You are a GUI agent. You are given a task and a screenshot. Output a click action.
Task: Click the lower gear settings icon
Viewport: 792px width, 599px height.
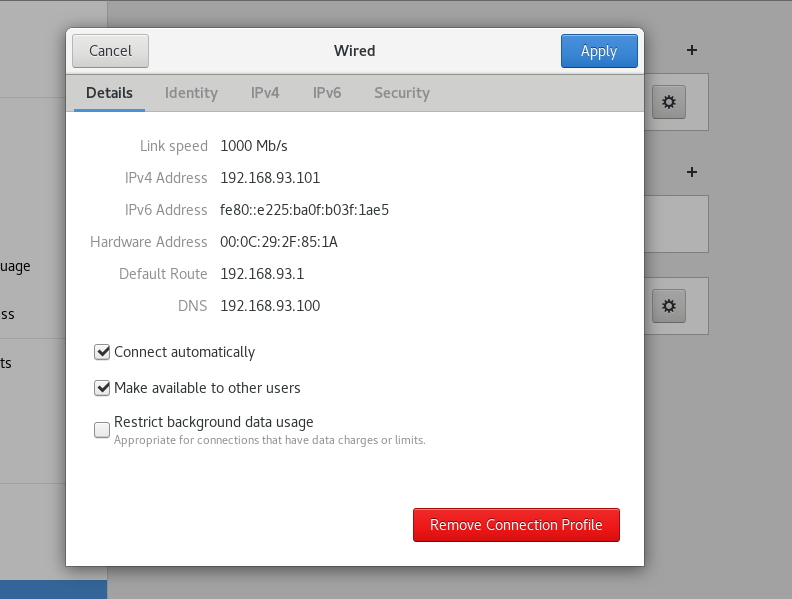click(x=669, y=306)
